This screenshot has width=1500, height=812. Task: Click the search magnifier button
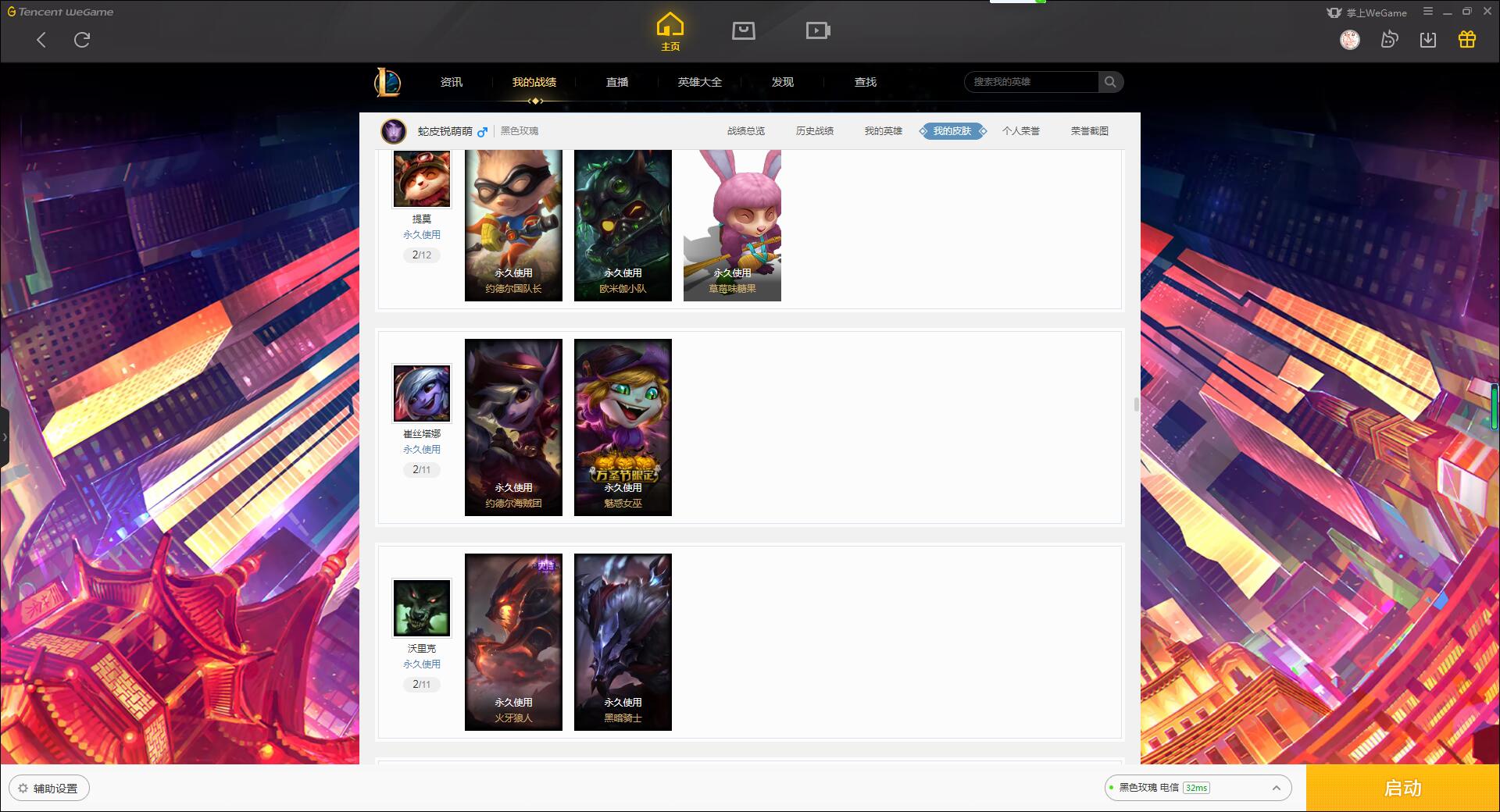(x=1110, y=82)
